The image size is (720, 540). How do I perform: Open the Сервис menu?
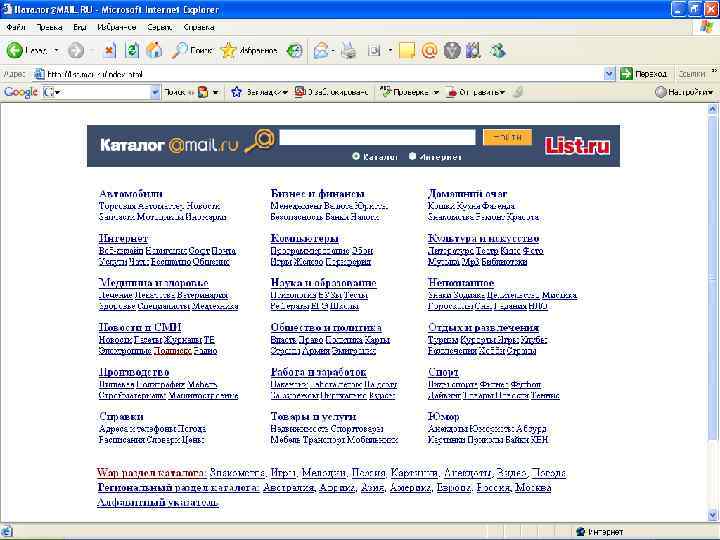pyautogui.click(x=159, y=27)
